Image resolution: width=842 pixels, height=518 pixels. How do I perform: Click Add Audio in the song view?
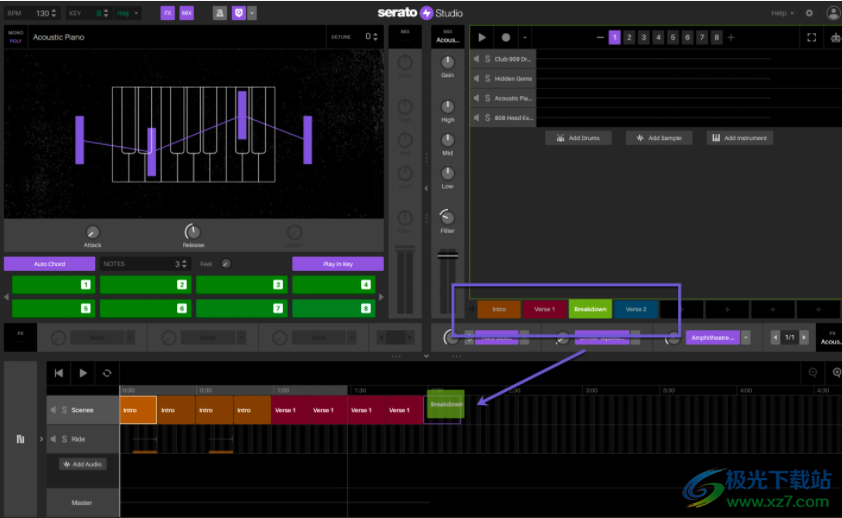pyautogui.click(x=83, y=464)
